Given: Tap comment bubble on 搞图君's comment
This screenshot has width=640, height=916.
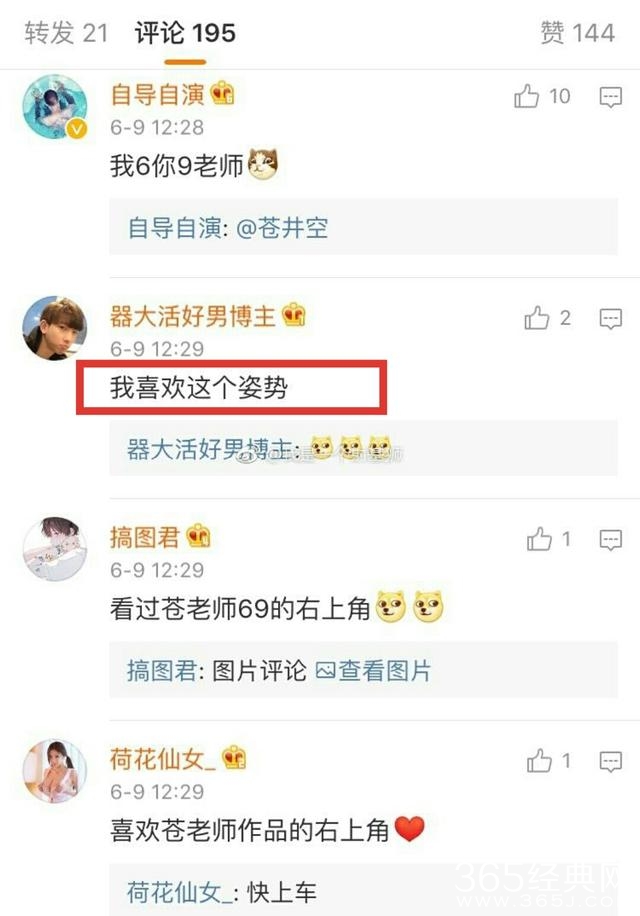Looking at the screenshot, I should click(x=611, y=540).
